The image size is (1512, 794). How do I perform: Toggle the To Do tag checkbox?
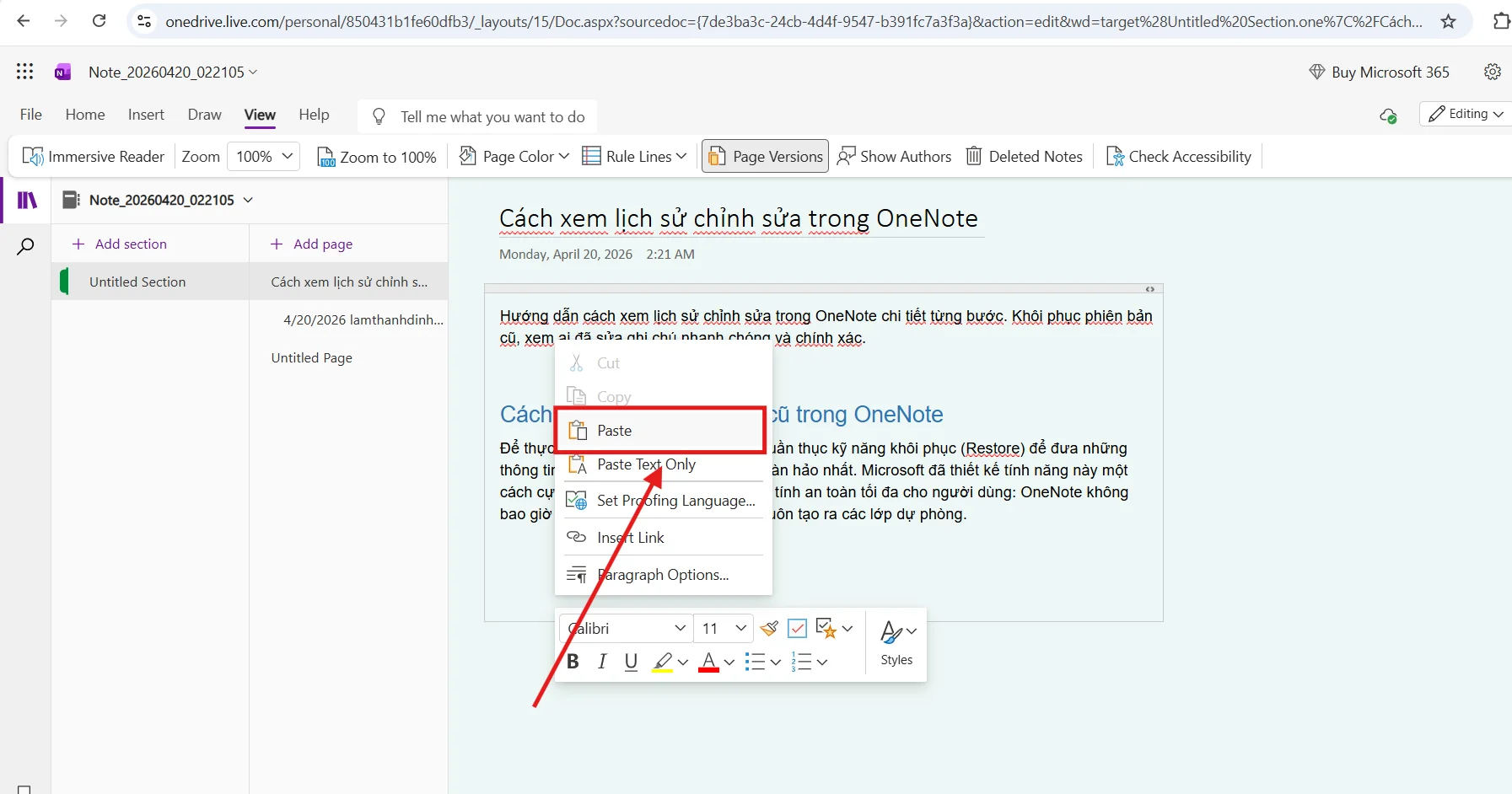(x=797, y=628)
